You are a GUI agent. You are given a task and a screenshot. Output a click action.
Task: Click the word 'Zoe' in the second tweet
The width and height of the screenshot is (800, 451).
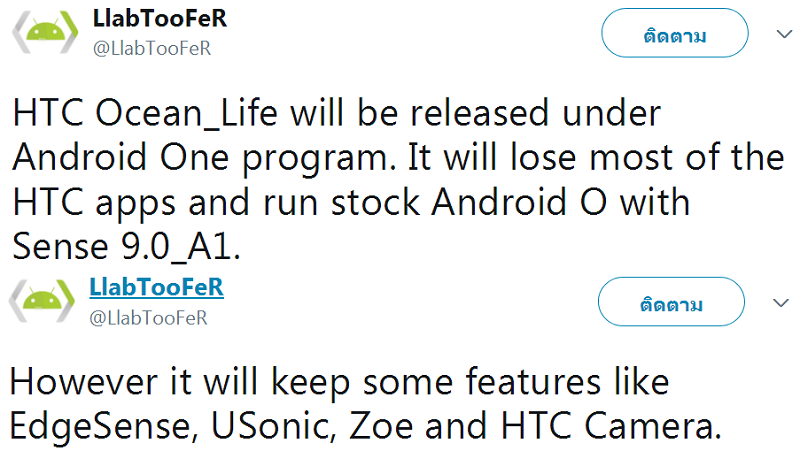(x=381, y=426)
